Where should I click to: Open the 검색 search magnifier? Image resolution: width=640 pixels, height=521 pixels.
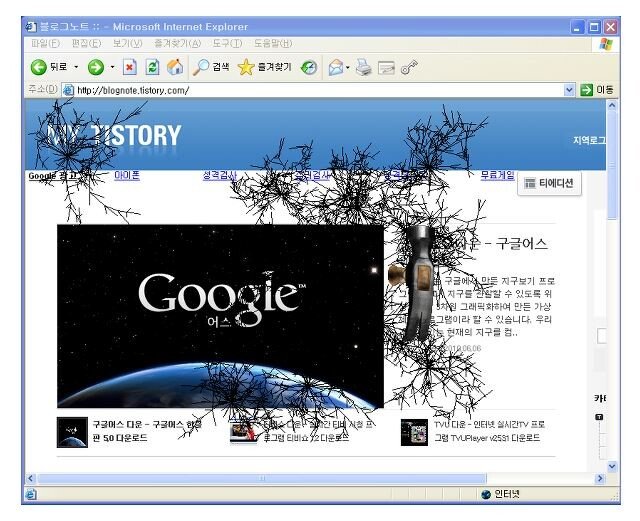(211, 67)
